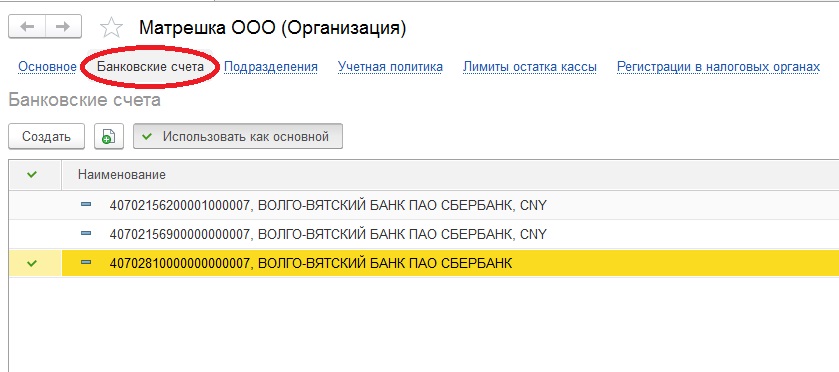Sort by the Наименование column header

pyautogui.click(x=121, y=174)
